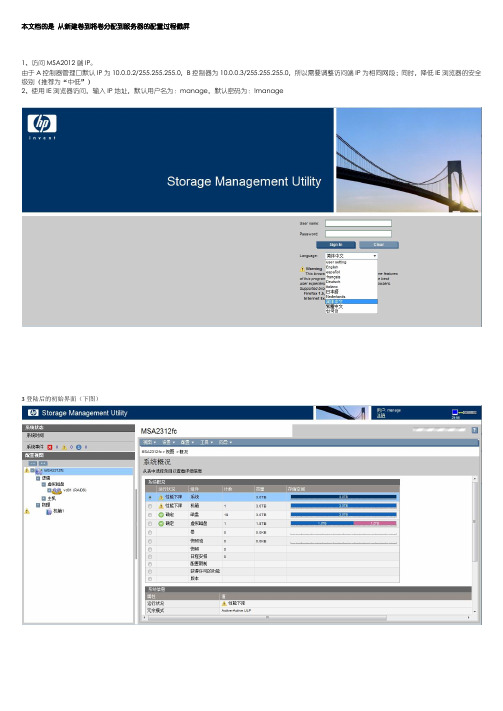Choose 日本語 in the language list

351,292
